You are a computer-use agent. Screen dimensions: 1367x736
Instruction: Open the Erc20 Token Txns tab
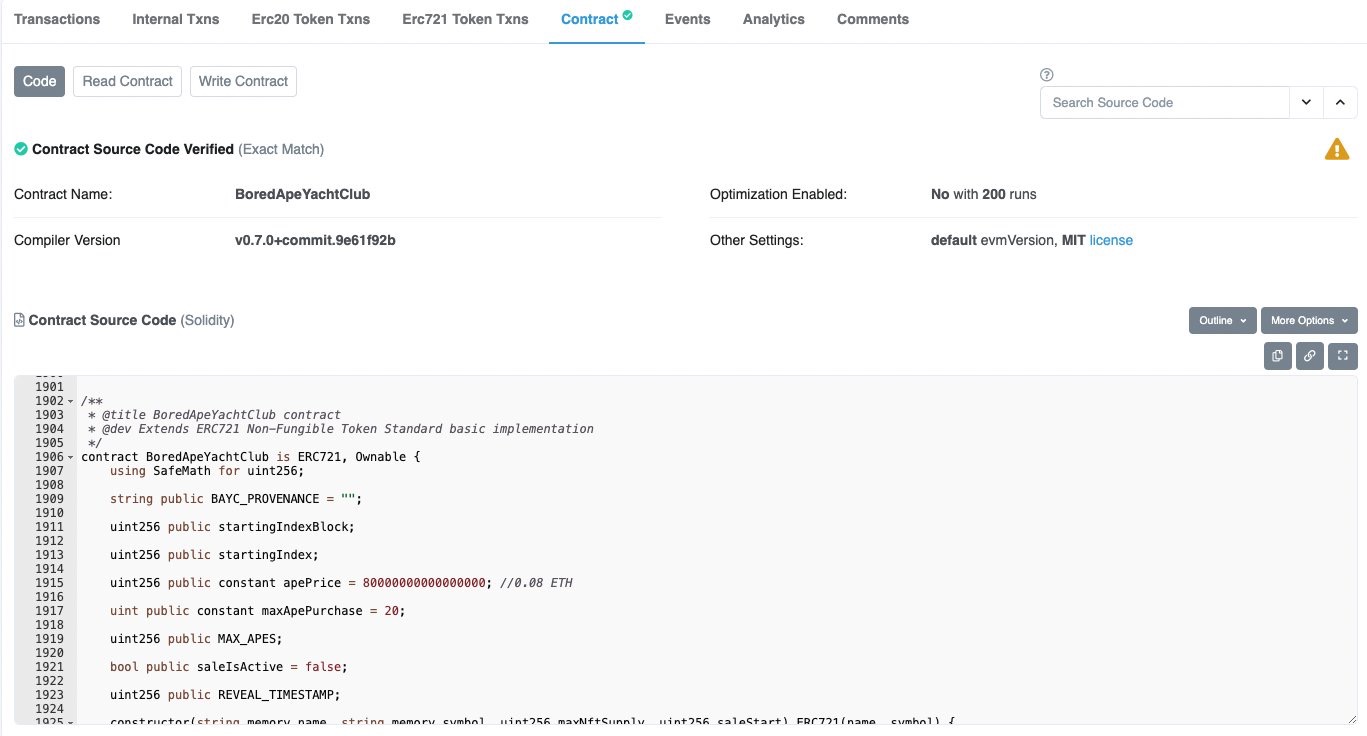(x=311, y=19)
